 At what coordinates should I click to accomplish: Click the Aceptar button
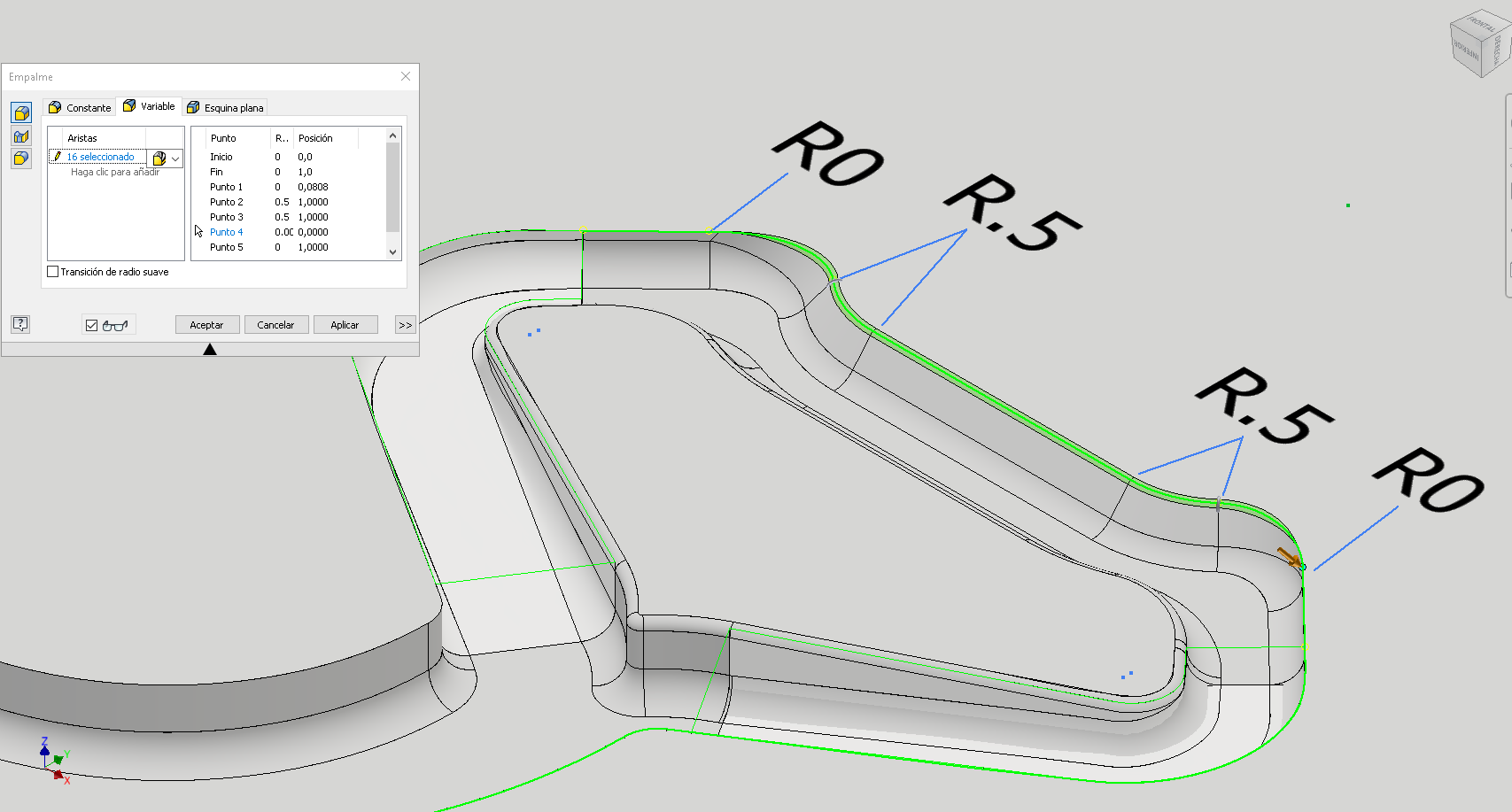[x=206, y=325]
